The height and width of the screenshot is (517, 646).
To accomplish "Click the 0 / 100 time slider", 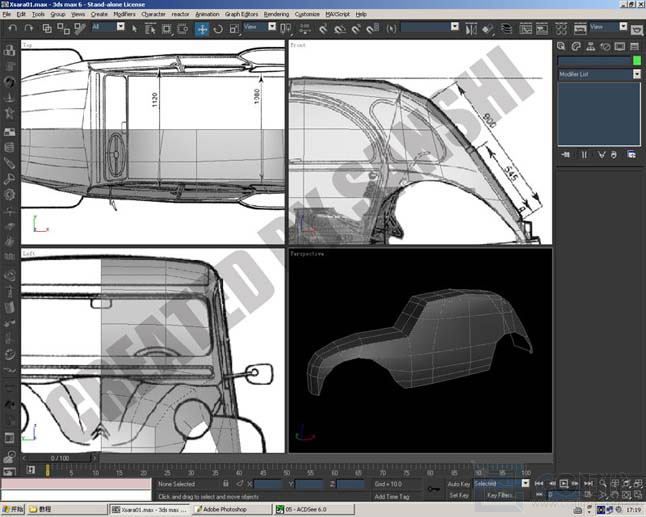I will click(60, 458).
